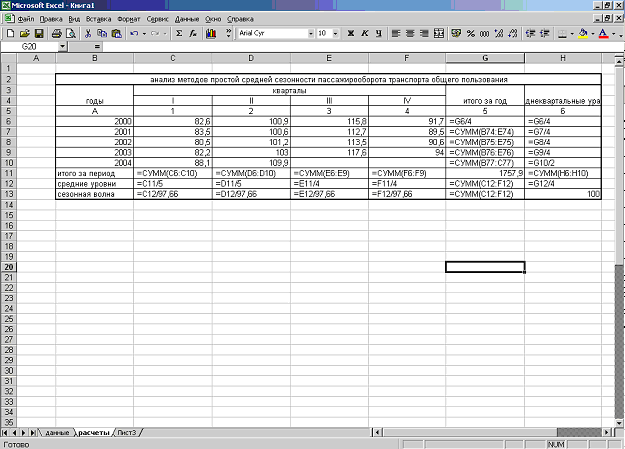Click the AutoSum sigma icon
Image resolution: width=625 pixels, height=449 pixels.
(x=178, y=33)
